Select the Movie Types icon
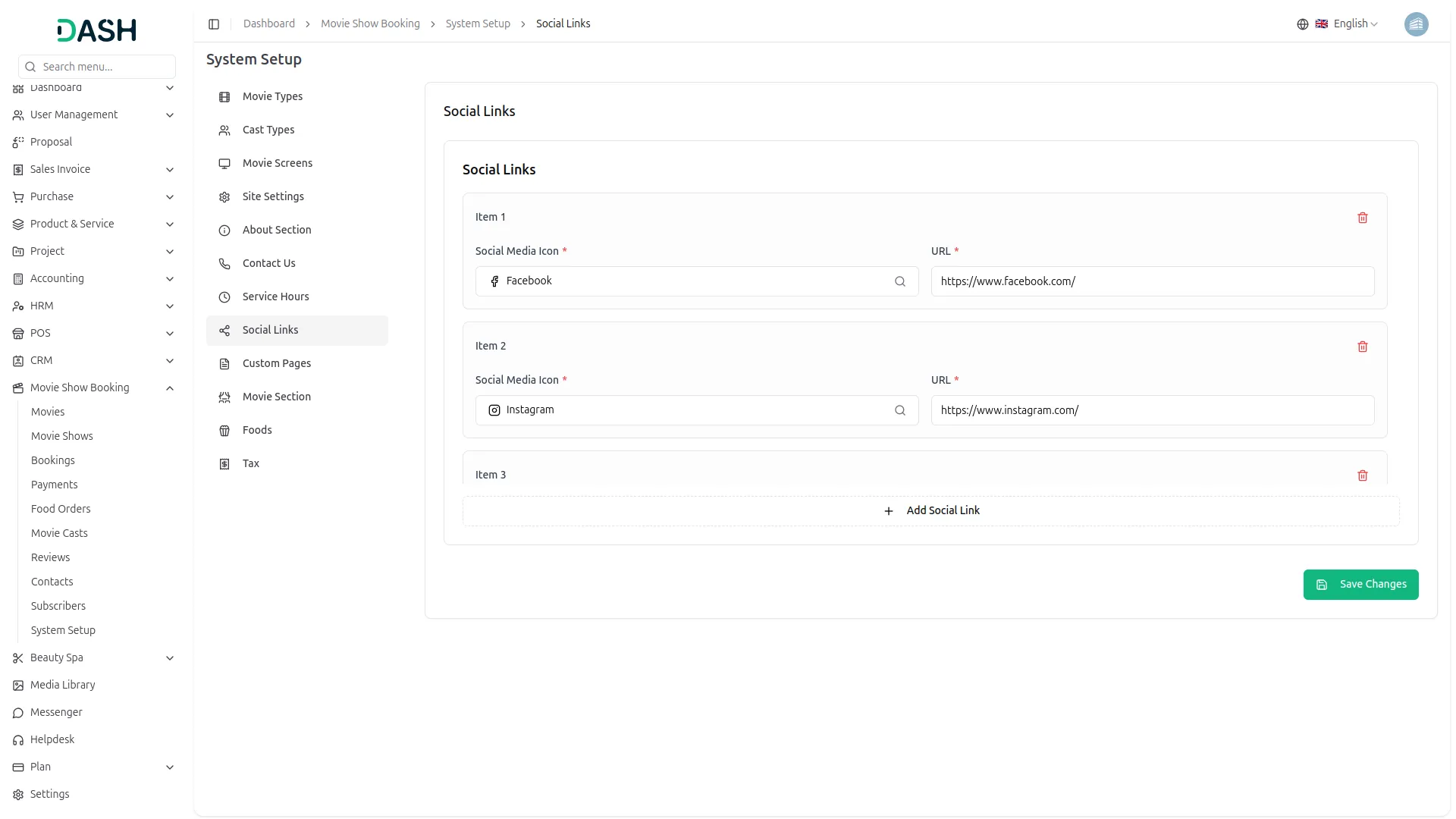Image resolution: width=1456 pixels, height=819 pixels. tap(224, 97)
